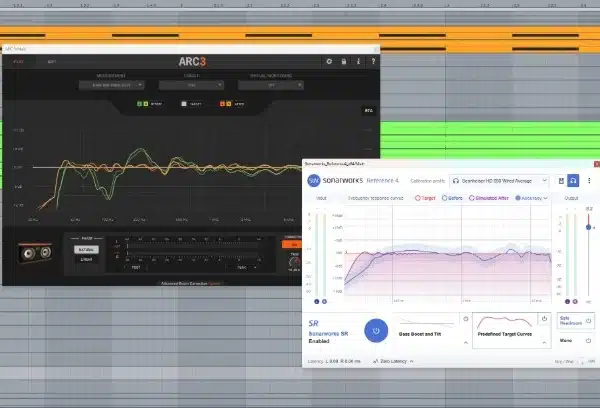Click the right output channel dot in Sonarworks
The height and width of the screenshot is (408, 600).
(575, 302)
